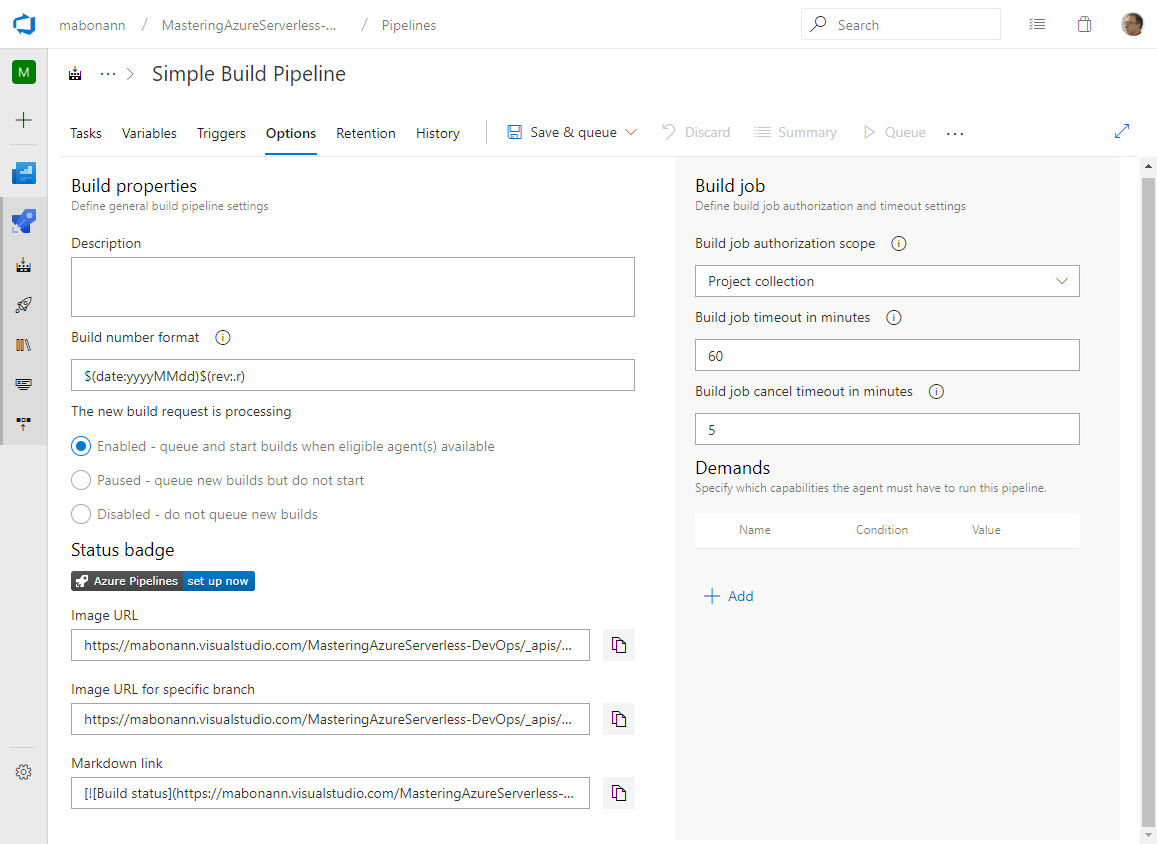
Task: Open the project M avatar tile
Action: tap(24, 72)
